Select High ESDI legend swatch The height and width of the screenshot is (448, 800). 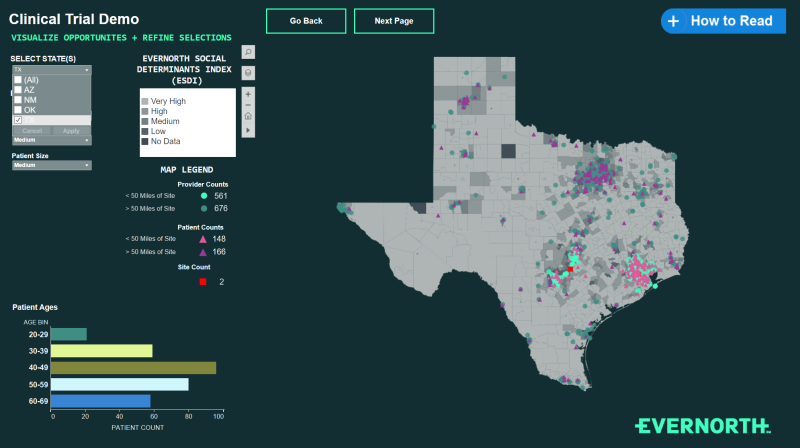[x=145, y=111]
